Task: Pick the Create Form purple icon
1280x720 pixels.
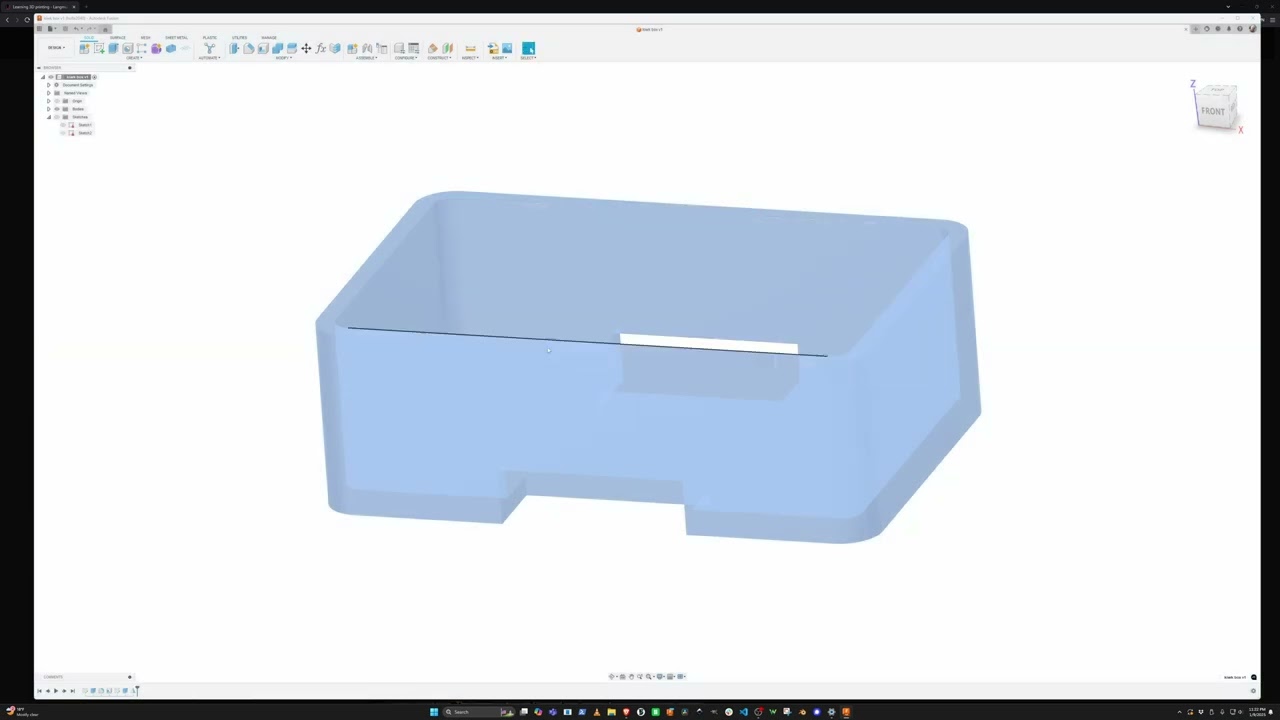Action: (x=156, y=48)
